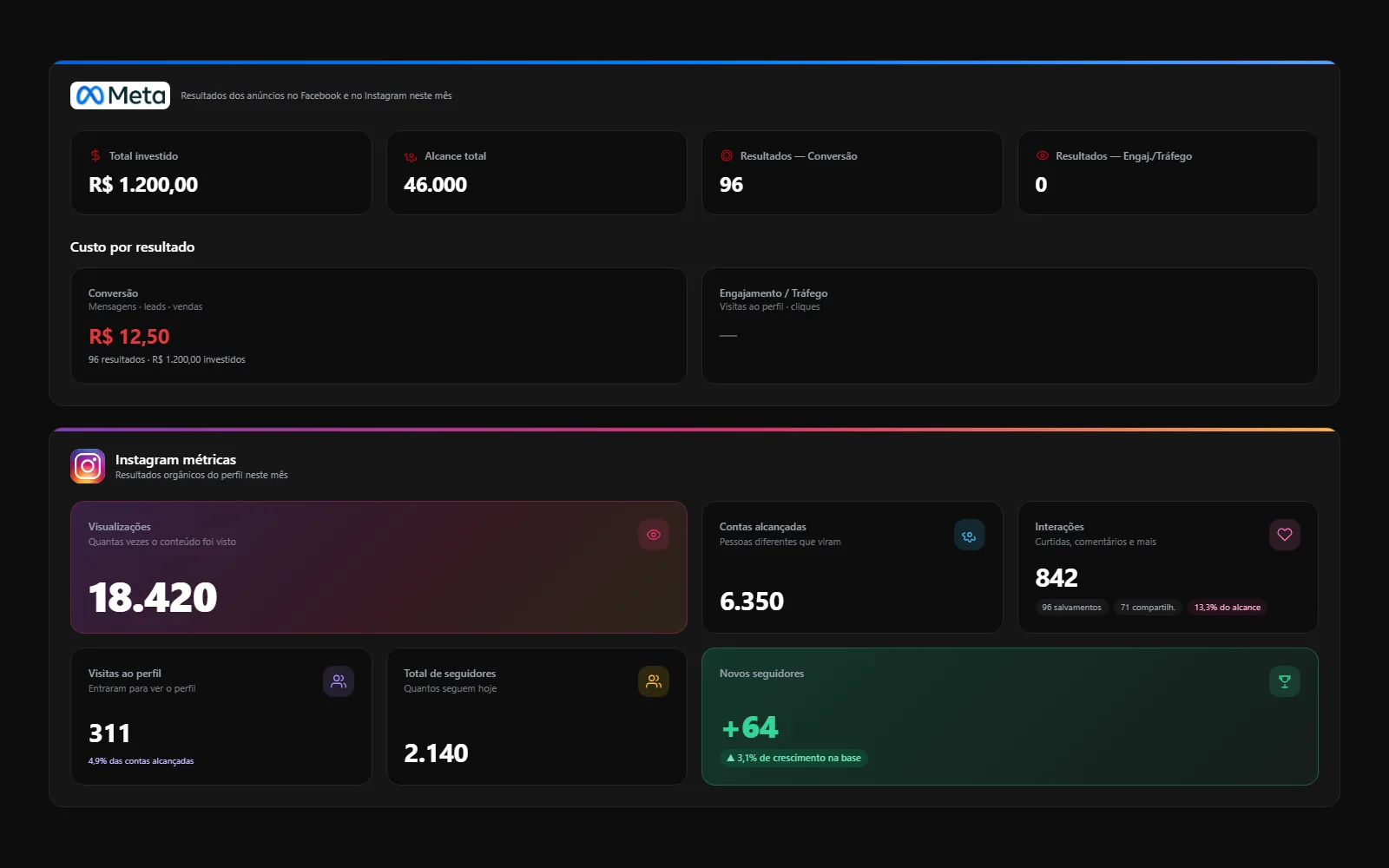Click the people icon in Contas alcançadas card
Screen dimensions: 1389x868
coord(969,536)
